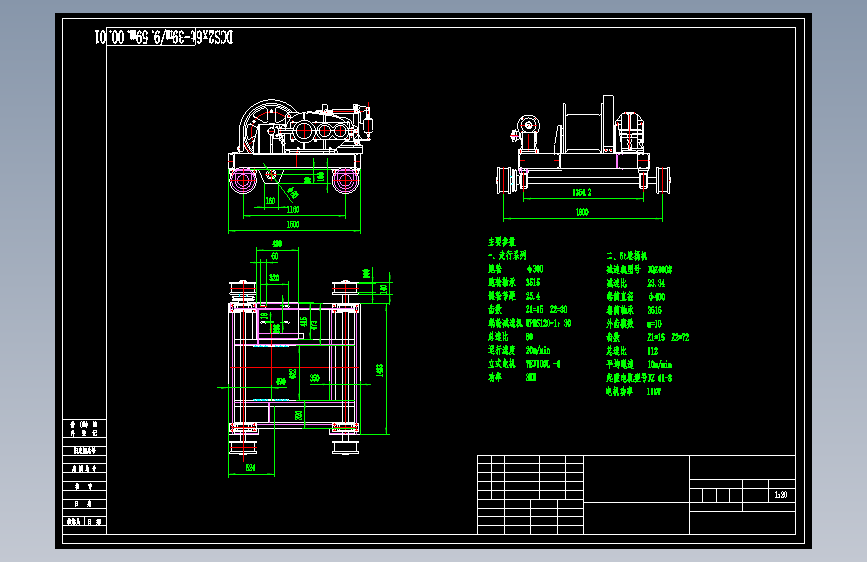Click the 160 dimension under the front view
The image size is (867, 562).
point(270,201)
